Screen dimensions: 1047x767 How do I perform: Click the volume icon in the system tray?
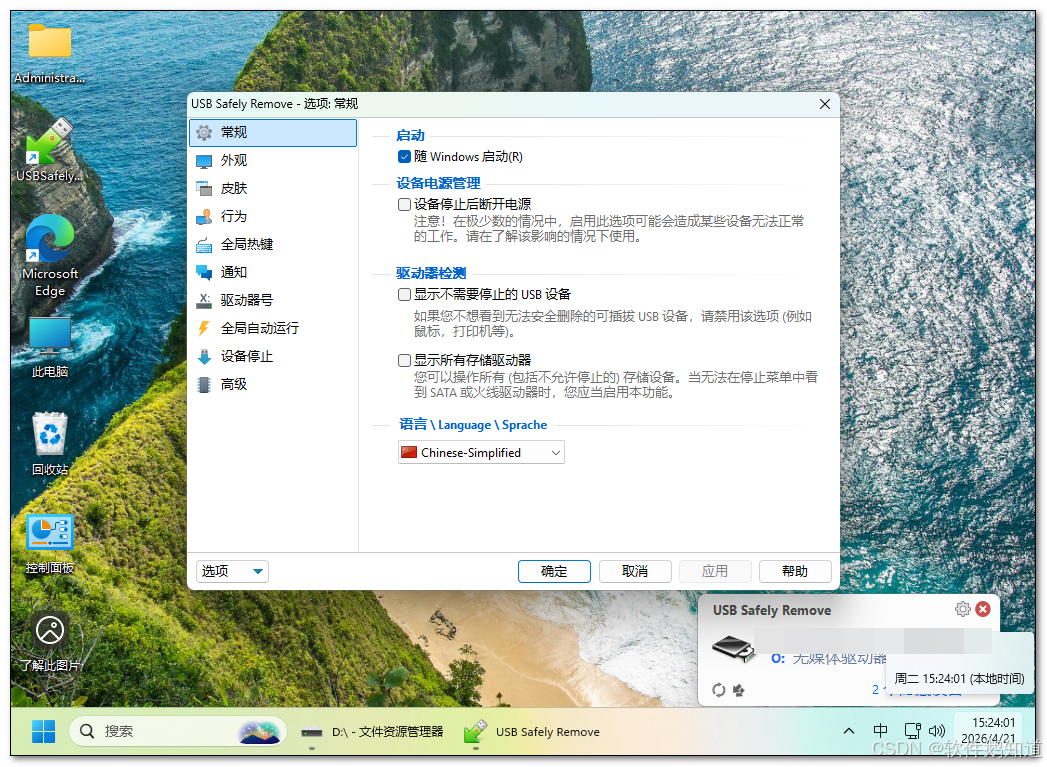click(x=937, y=731)
